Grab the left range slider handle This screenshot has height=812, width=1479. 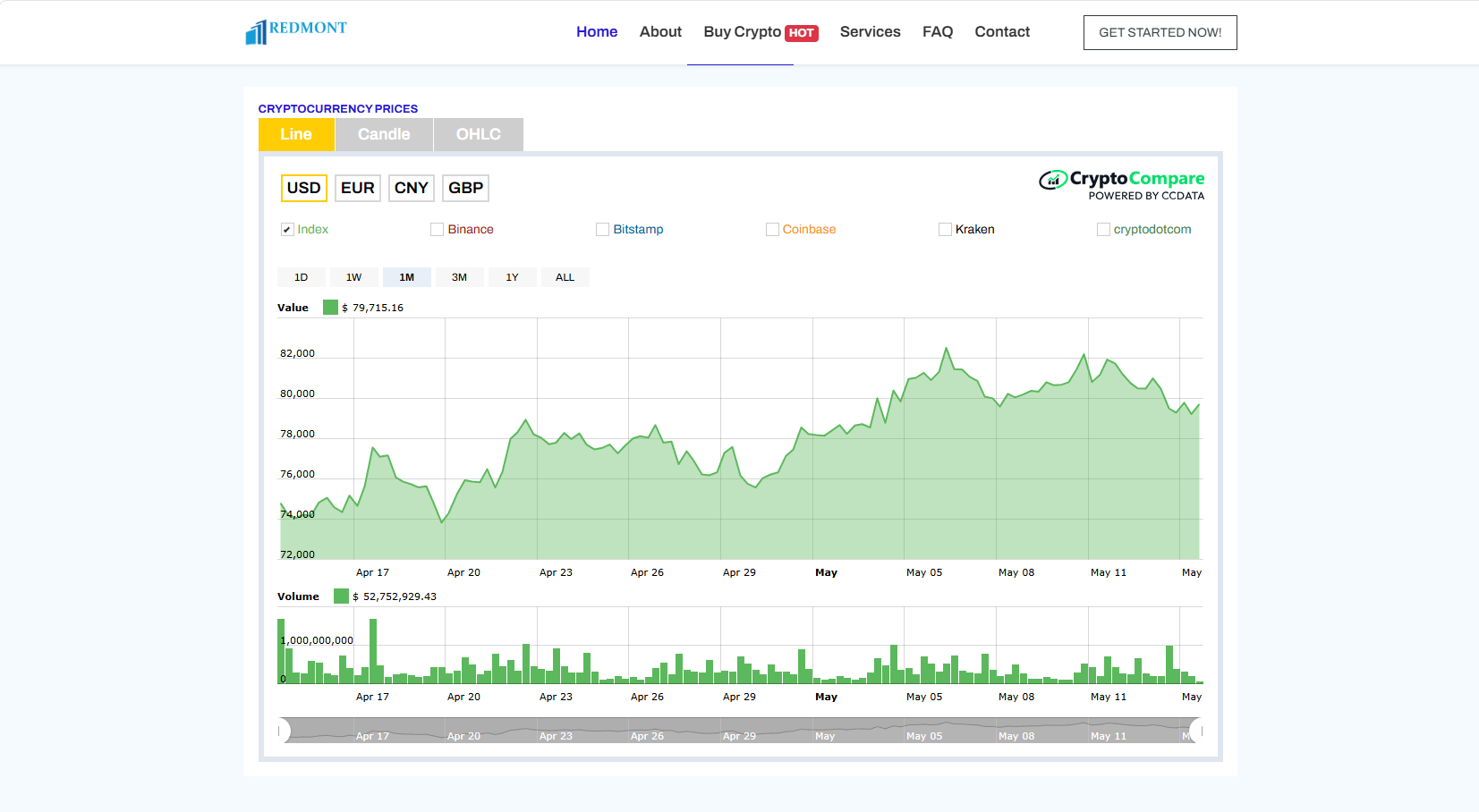284,731
